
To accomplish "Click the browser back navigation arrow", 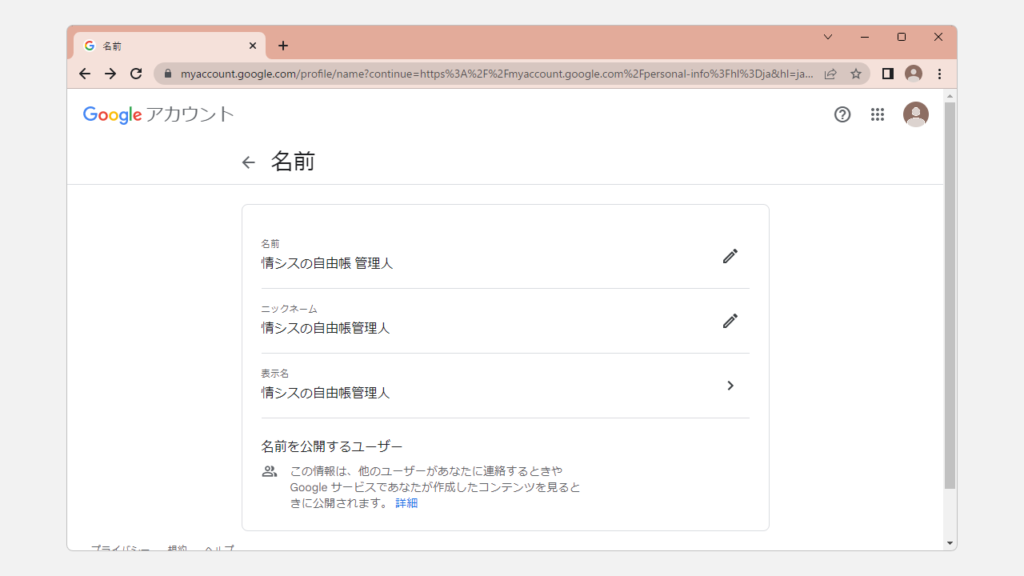I will coord(85,73).
